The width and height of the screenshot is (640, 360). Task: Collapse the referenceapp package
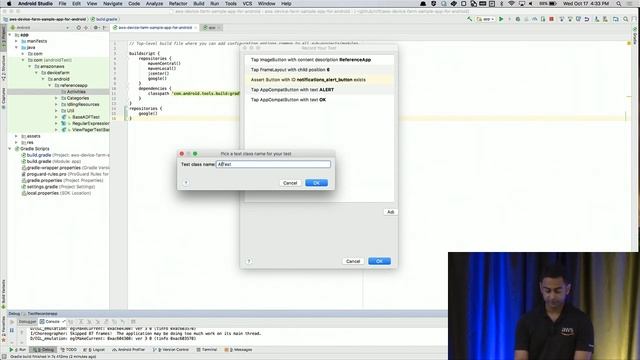[x=50, y=85]
